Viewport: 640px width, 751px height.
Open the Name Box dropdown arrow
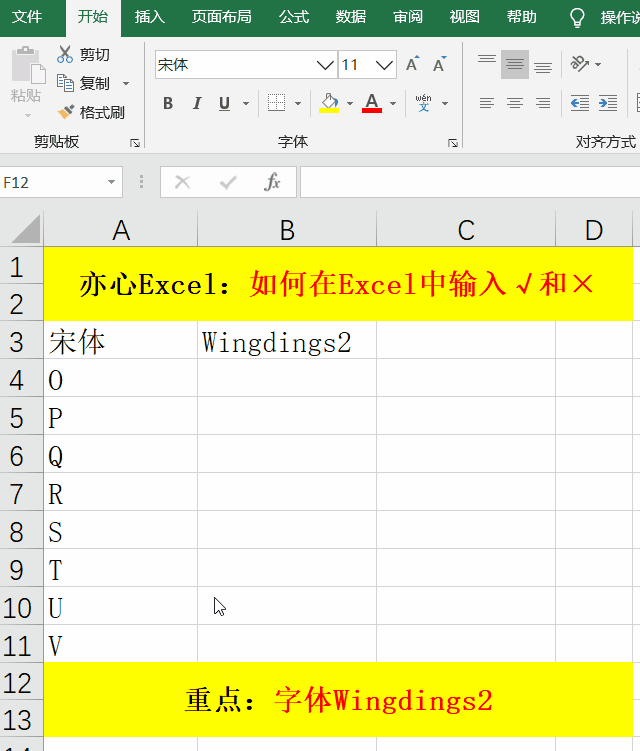[x=111, y=182]
